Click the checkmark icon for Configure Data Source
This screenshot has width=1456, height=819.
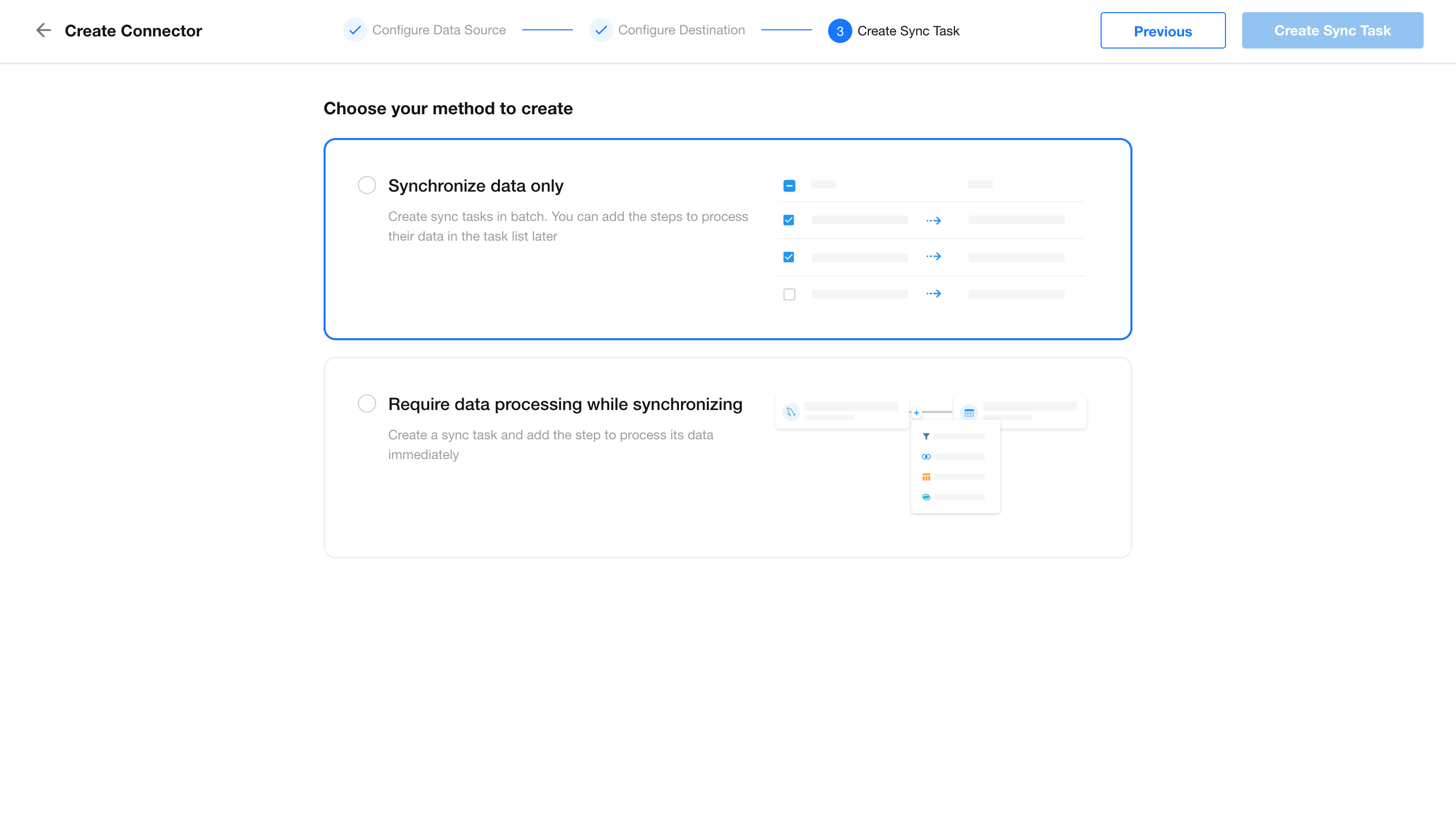tap(355, 30)
